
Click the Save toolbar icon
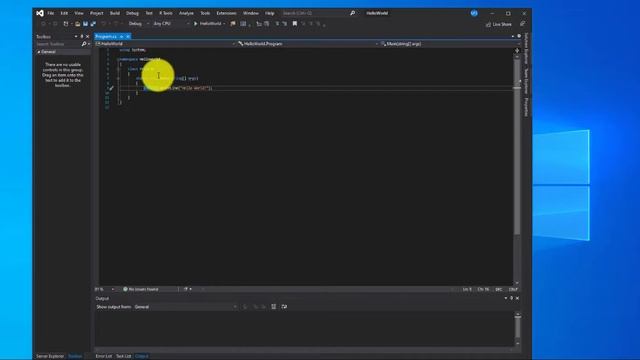(x=85, y=24)
